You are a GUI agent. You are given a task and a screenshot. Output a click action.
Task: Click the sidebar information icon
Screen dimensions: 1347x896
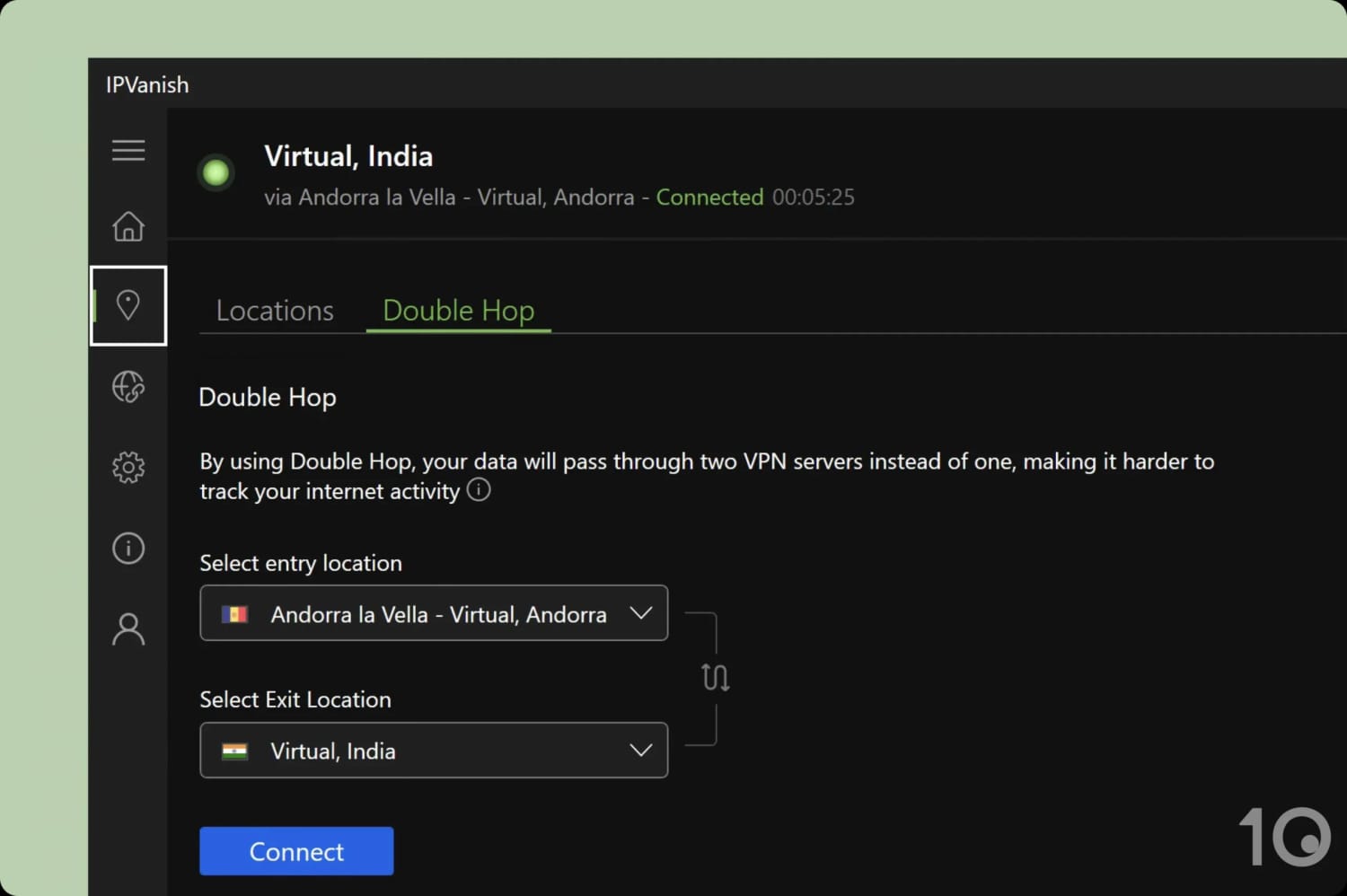click(x=128, y=548)
